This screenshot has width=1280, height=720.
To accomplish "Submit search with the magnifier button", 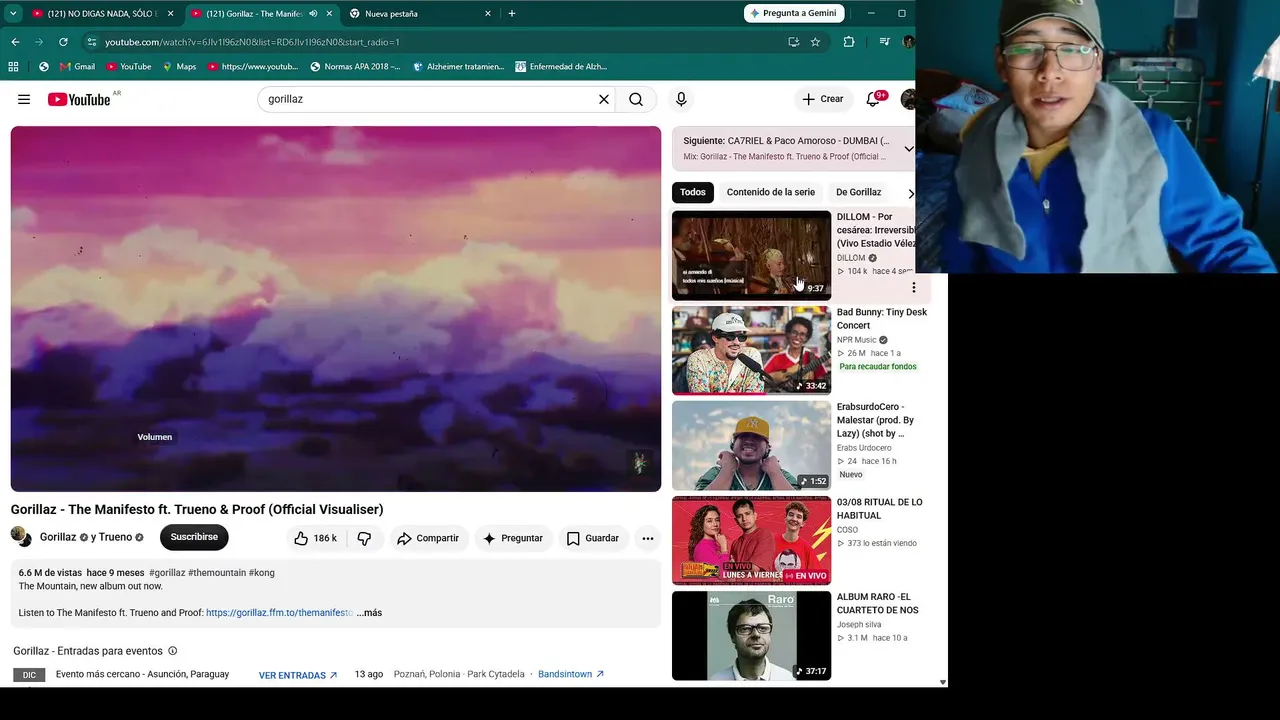I will [x=636, y=99].
